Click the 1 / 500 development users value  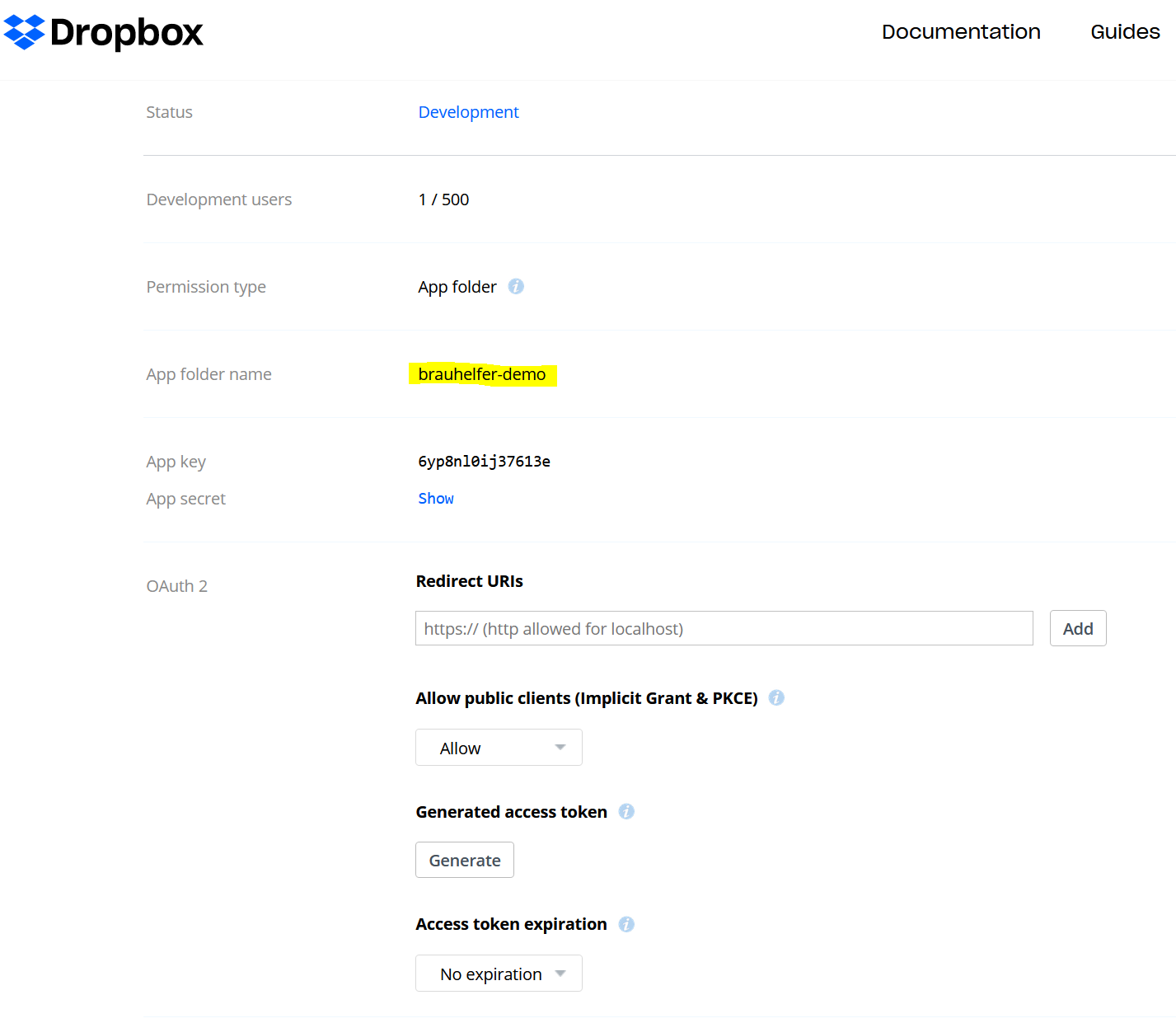point(443,199)
